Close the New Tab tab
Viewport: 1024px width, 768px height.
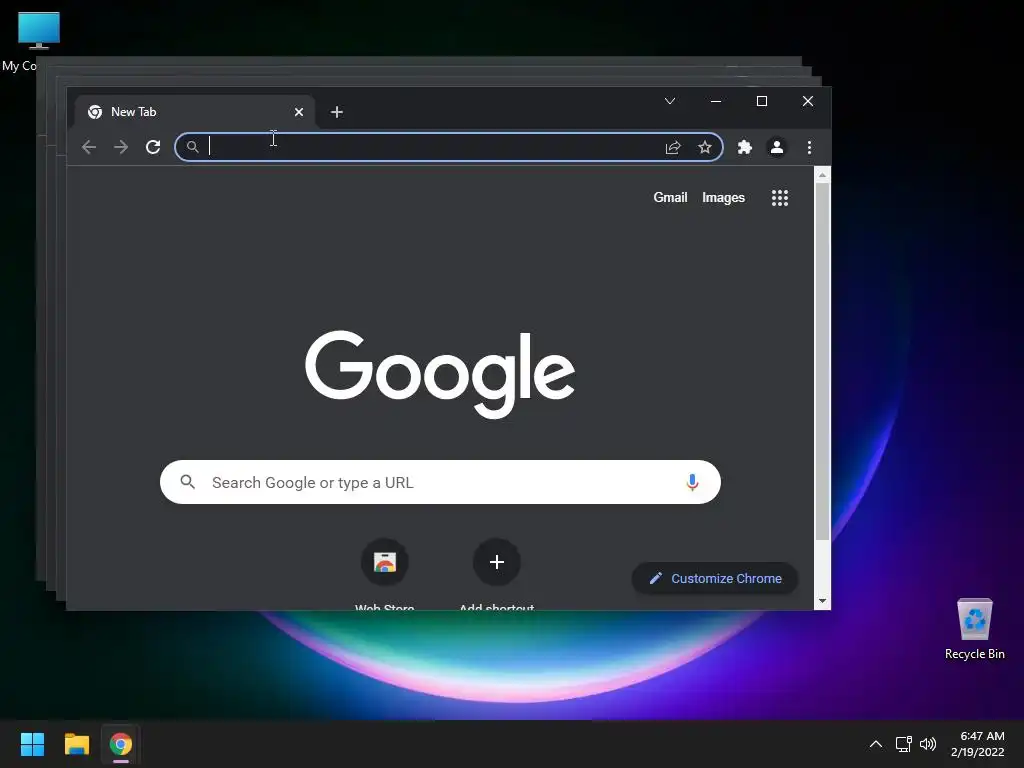[x=298, y=112]
